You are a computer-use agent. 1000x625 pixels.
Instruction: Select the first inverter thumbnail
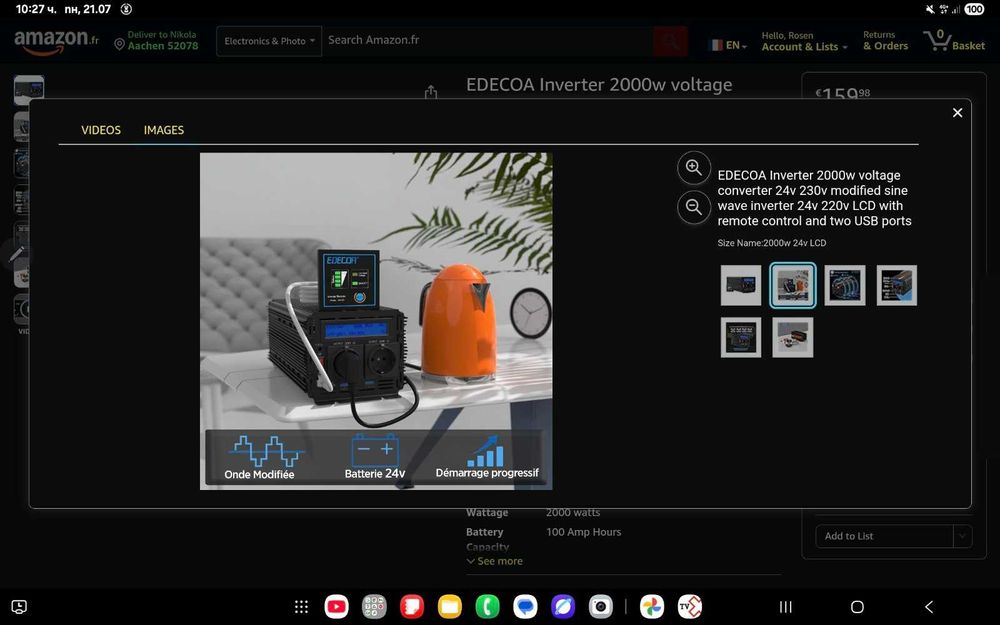click(x=740, y=285)
